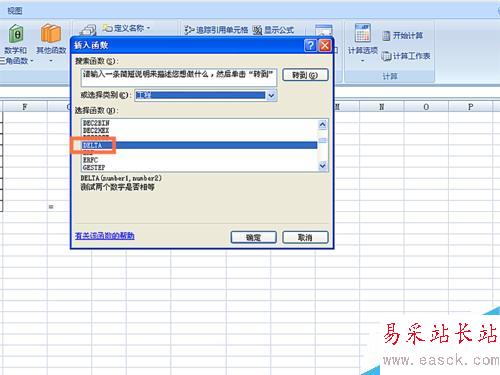The width and height of the screenshot is (500, 375).
Task: Open the help on this function link
Action: (x=105, y=236)
